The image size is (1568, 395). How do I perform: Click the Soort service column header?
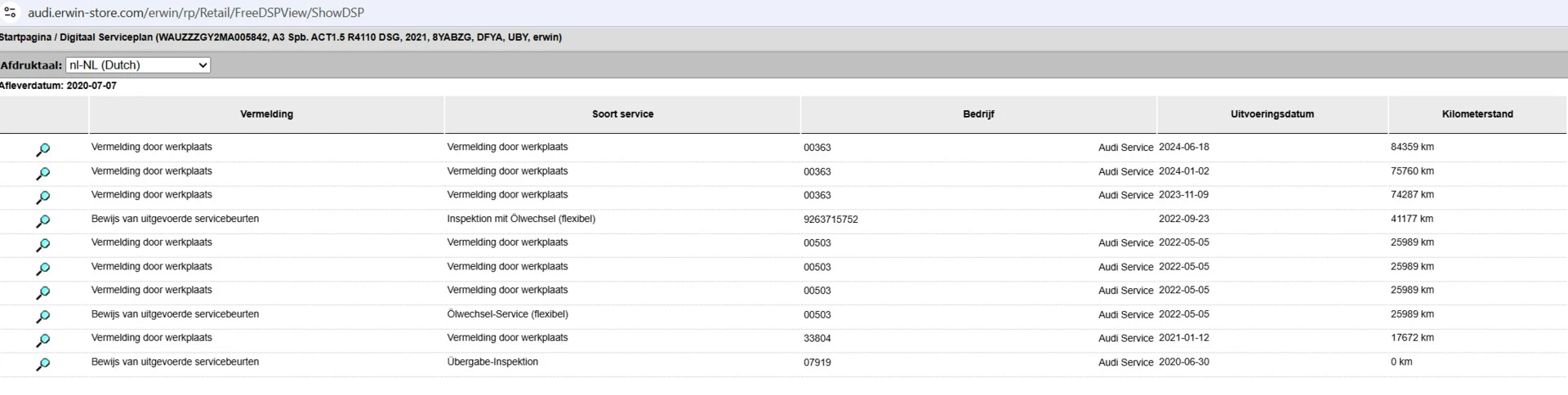pyautogui.click(x=622, y=114)
